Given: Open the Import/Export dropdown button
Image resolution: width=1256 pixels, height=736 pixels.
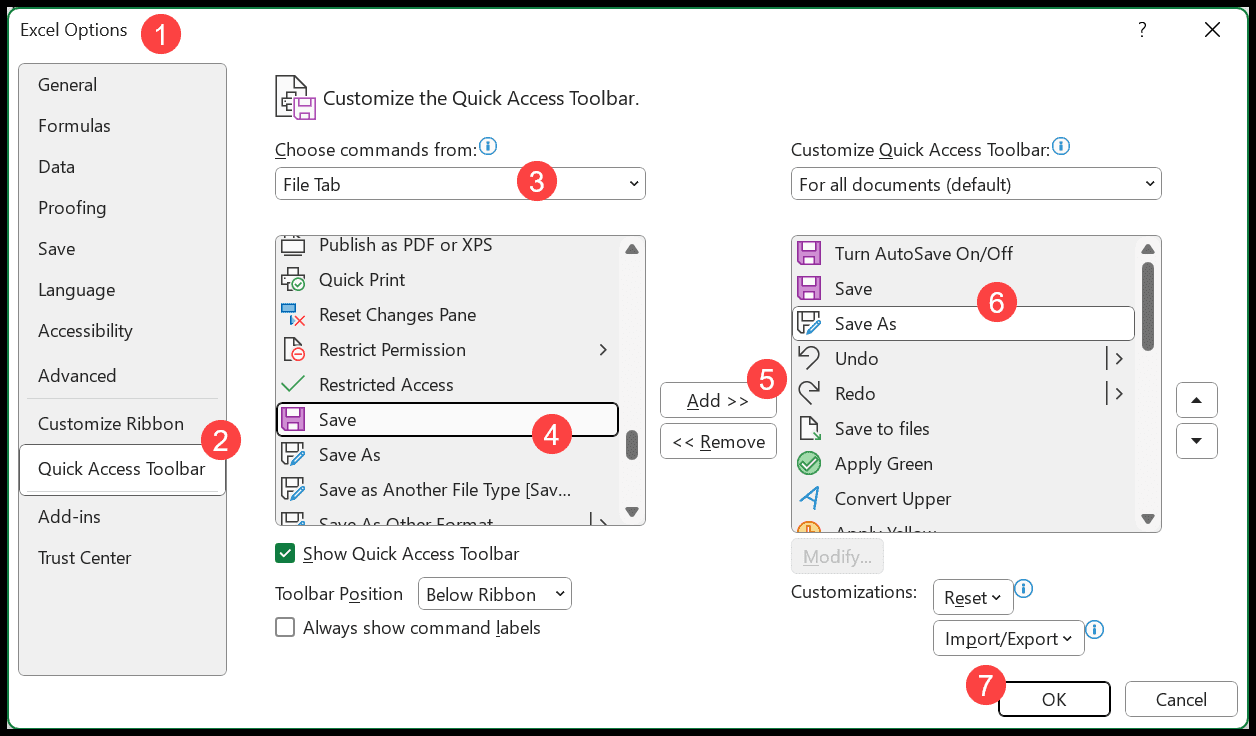Looking at the screenshot, I should click(x=1008, y=638).
